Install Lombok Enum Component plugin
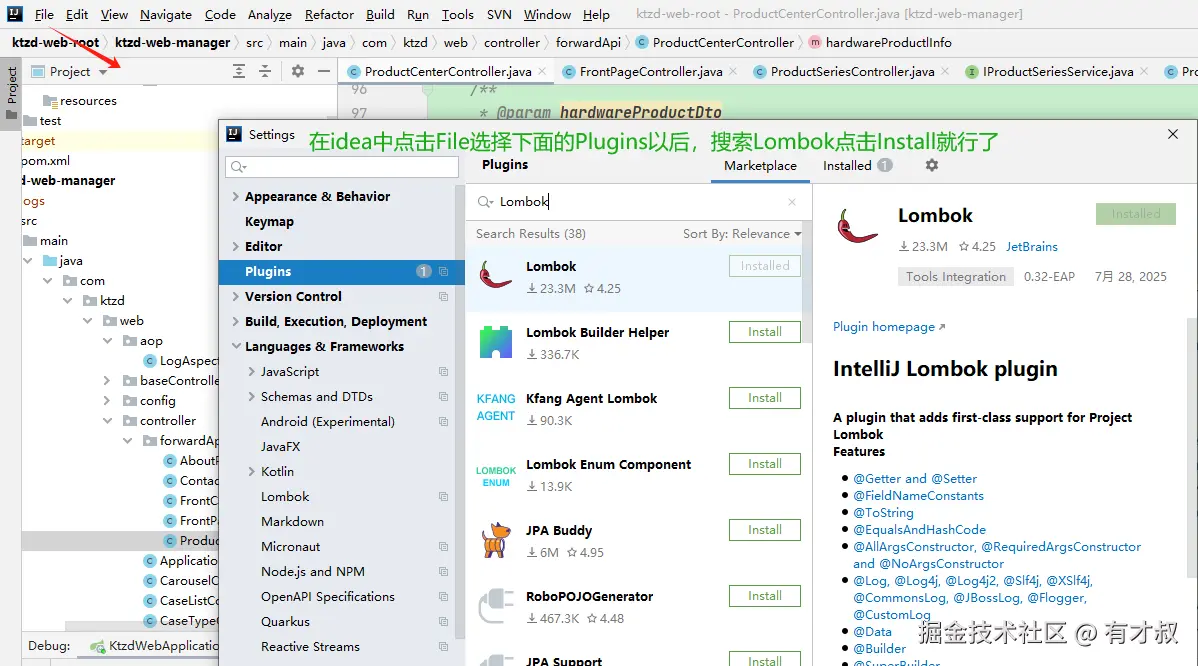 coord(765,464)
